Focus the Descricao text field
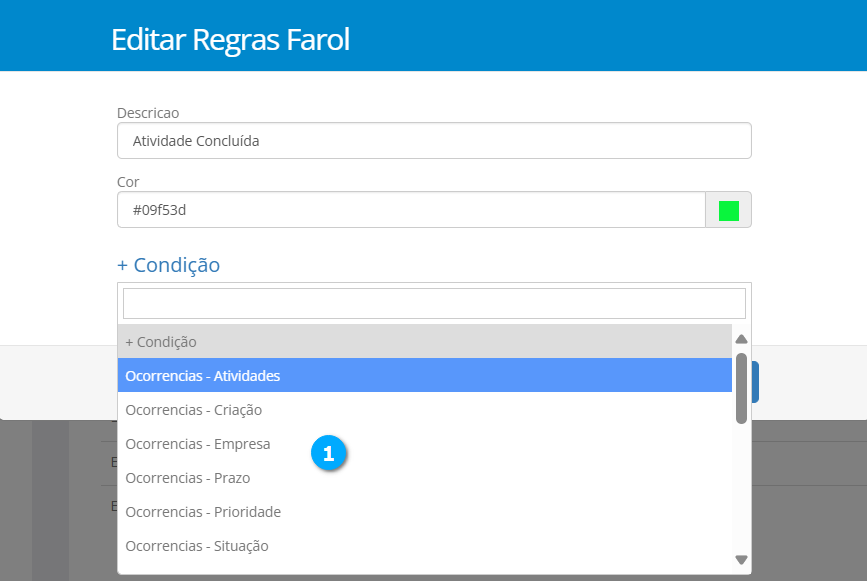The width and height of the screenshot is (867, 581). tap(434, 141)
